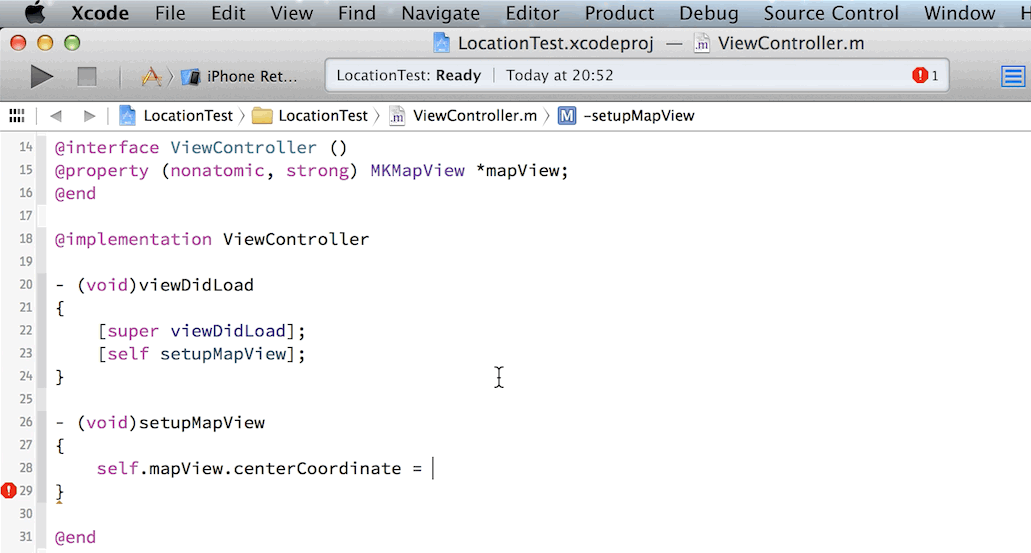Open the Product menu
This screenshot has height=553, width=1031.
coord(619,13)
